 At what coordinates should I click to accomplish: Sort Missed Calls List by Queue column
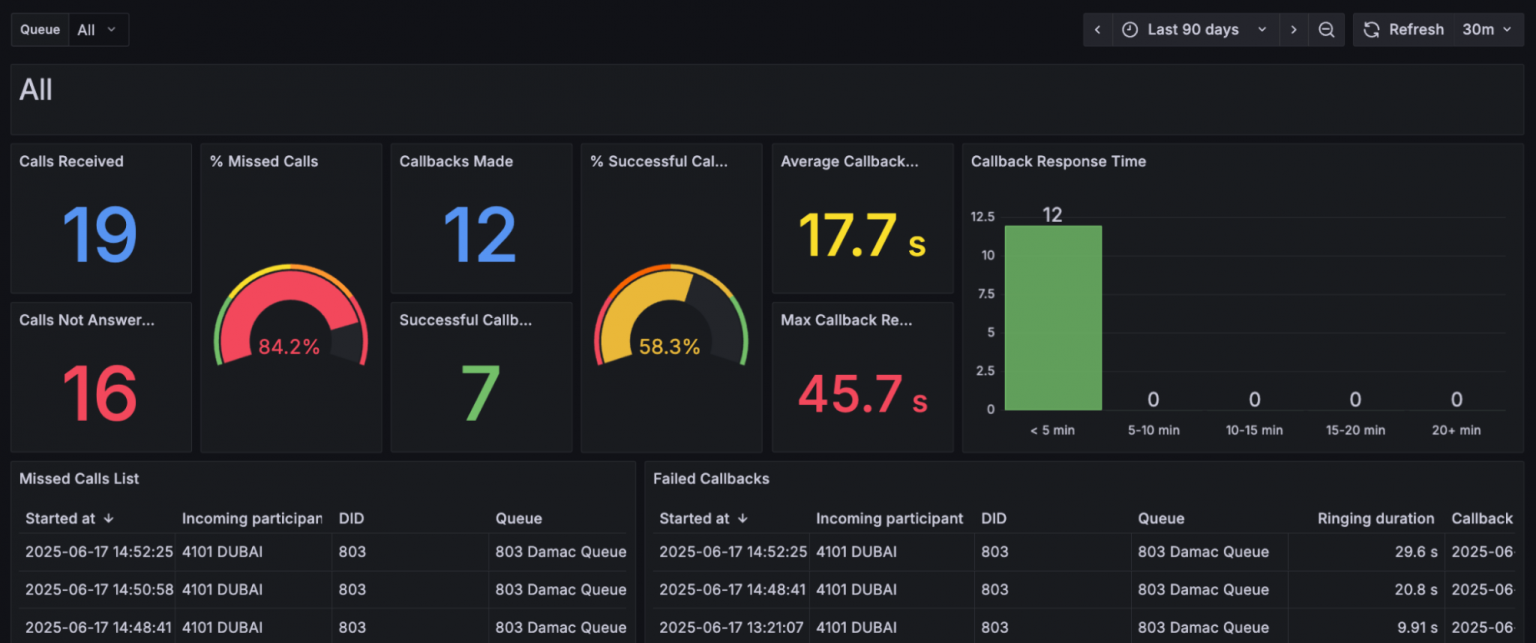click(519, 518)
